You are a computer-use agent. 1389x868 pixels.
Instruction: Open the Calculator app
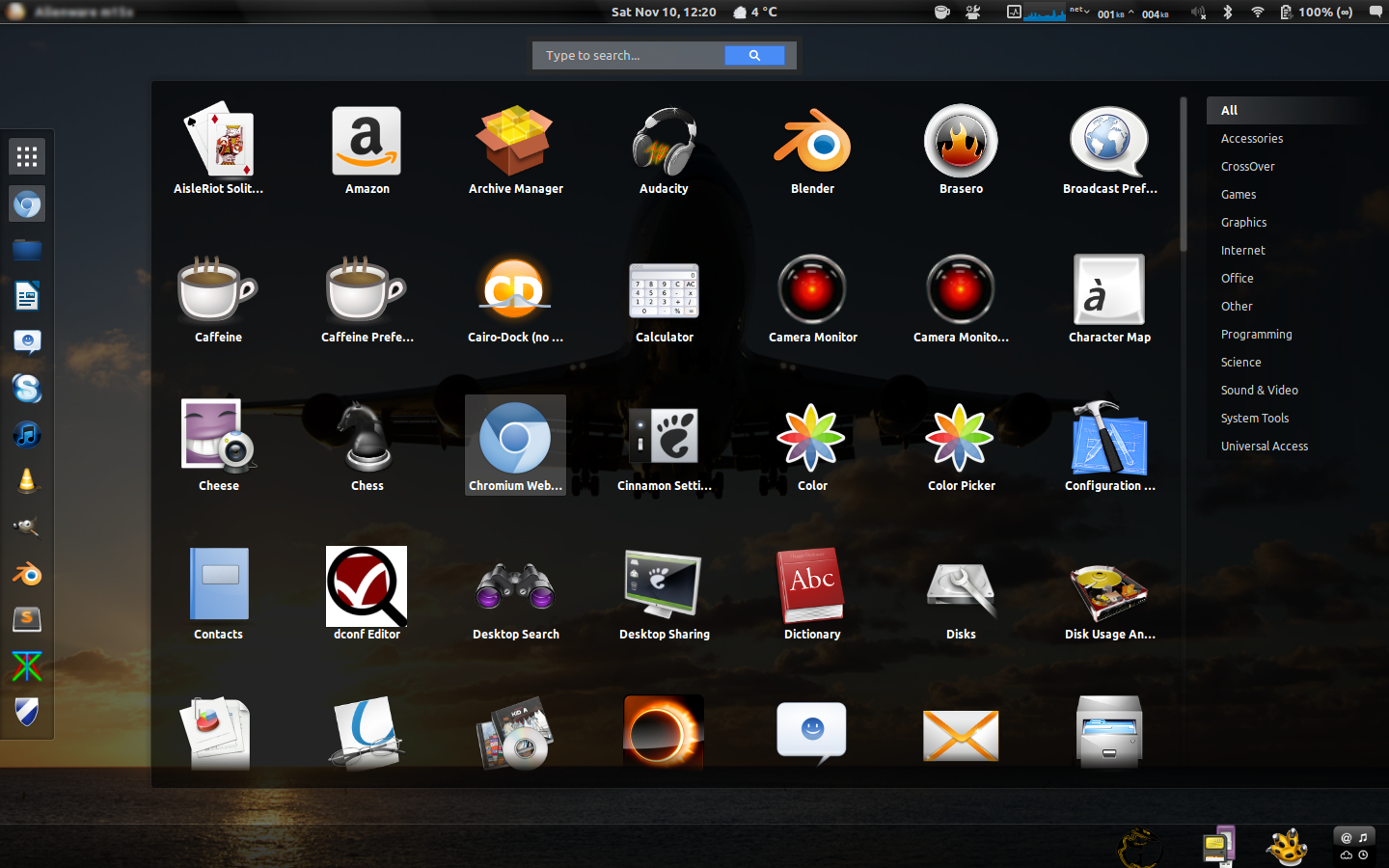[x=665, y=298]
